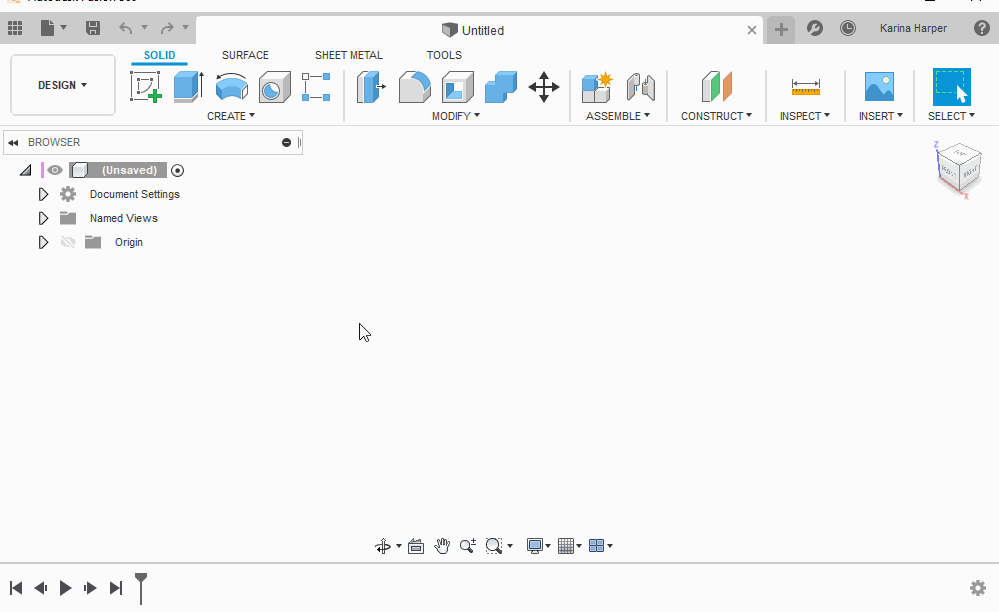Toggle visibility of the (Unsaved) document
This screenshot has width=999, height=612.
click(54, 170)
